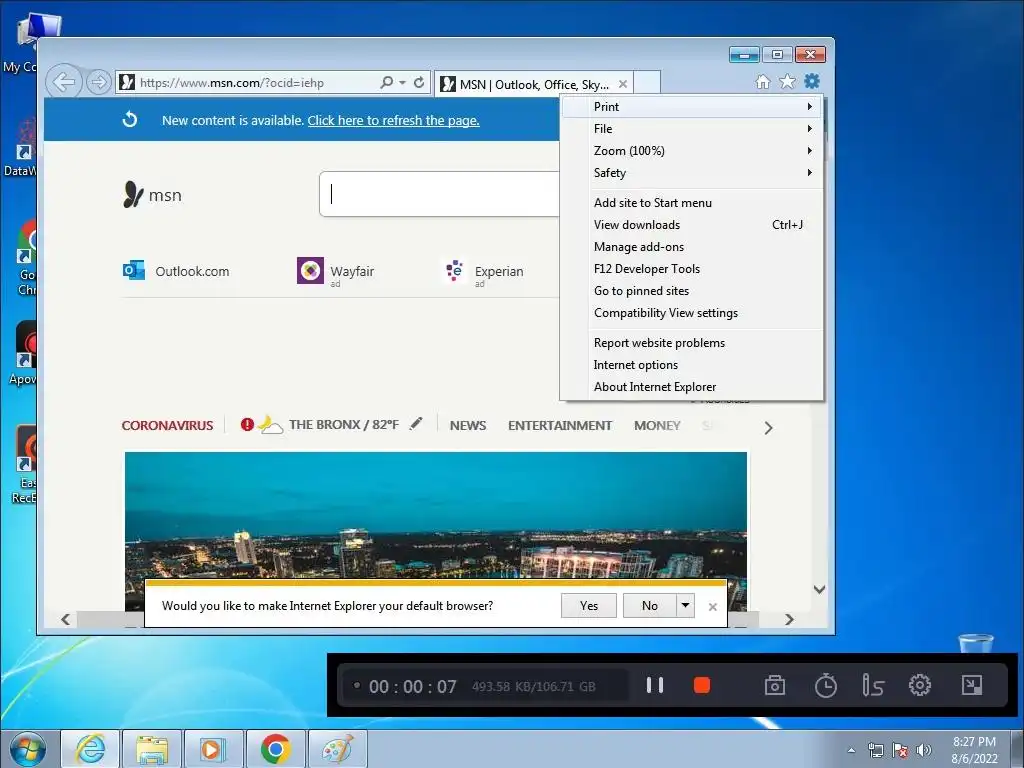Click the browser Back button
This screenshot has height=768, width=1024.
pos(64,83)
